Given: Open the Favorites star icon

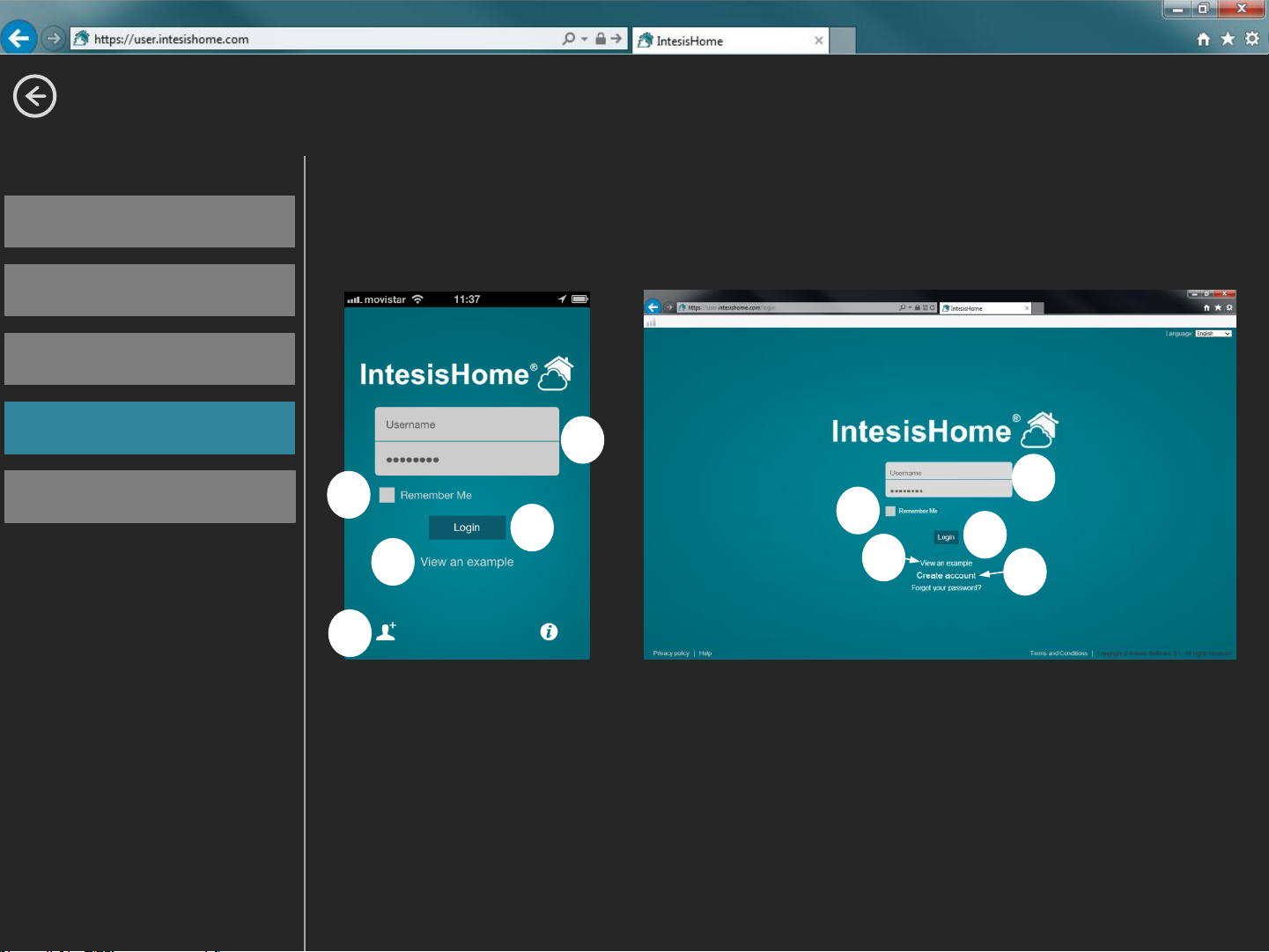Looking at the screenshot, I should pyautogui.click(x=1228, y=39).
